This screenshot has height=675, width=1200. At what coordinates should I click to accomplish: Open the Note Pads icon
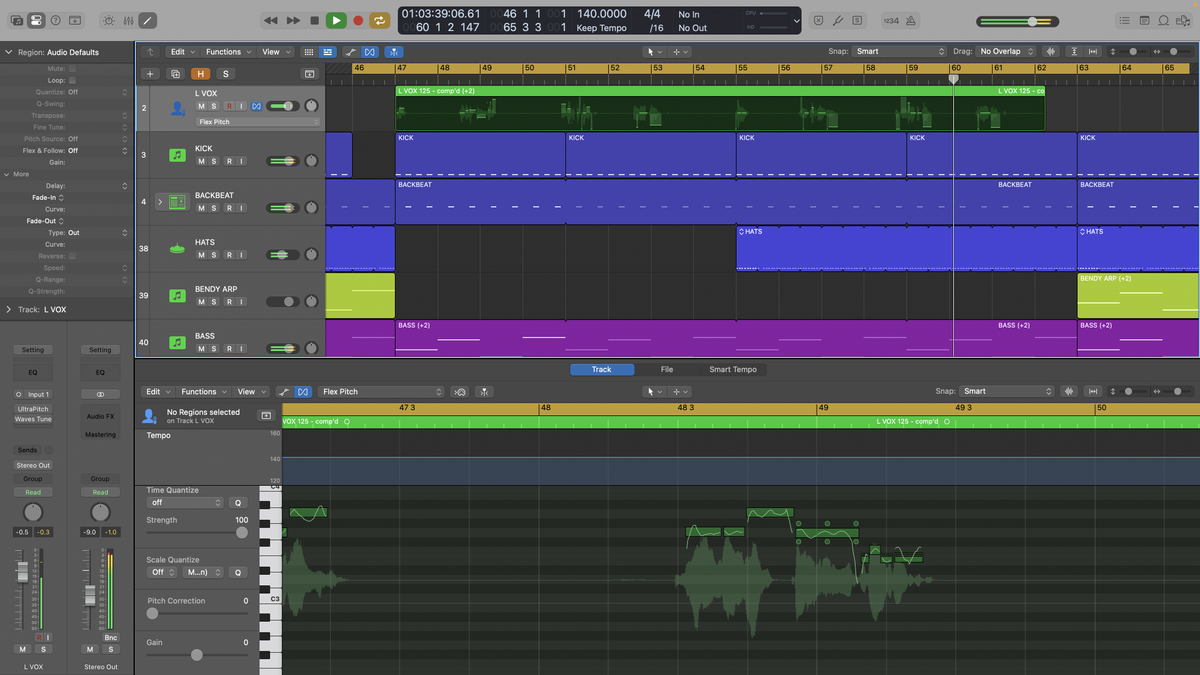(1145, 20)
